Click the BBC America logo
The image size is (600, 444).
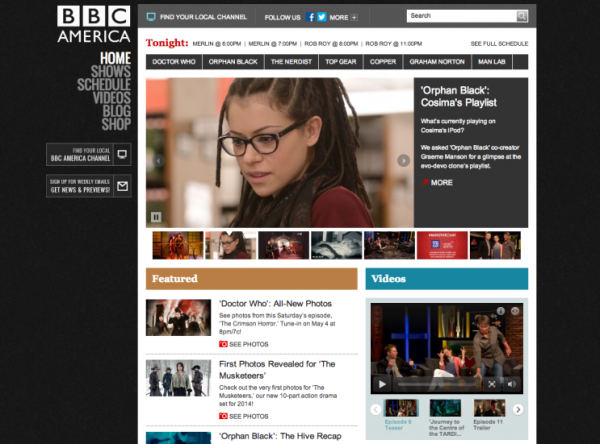pos(94,24)
